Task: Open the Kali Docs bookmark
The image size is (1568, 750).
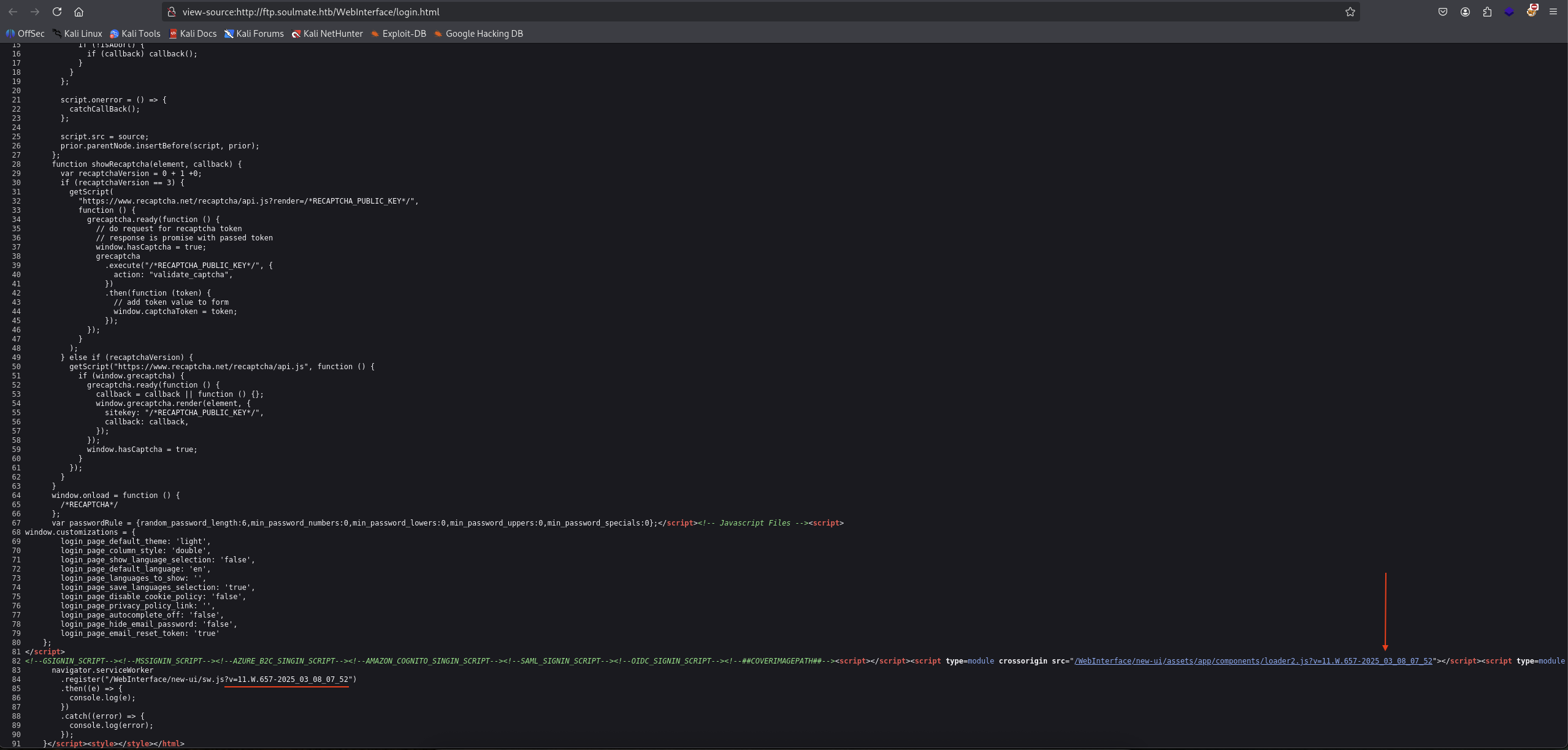Action: [x=193, y=34]
